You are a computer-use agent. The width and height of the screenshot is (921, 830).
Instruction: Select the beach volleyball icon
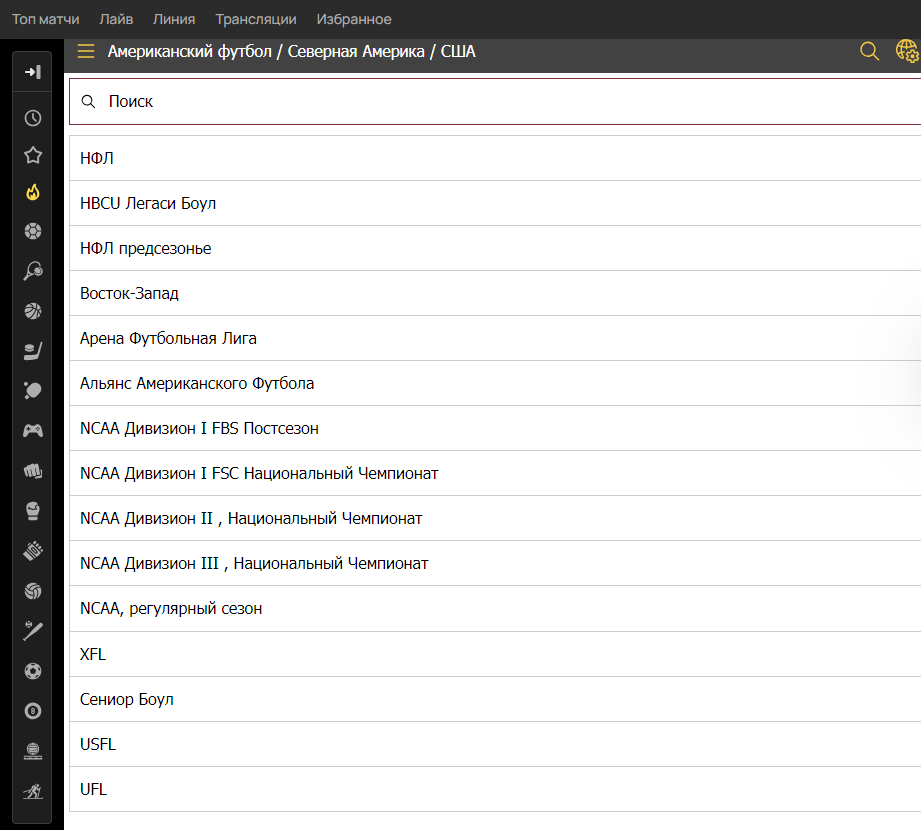pyautogui.click(x=33, y=751)
